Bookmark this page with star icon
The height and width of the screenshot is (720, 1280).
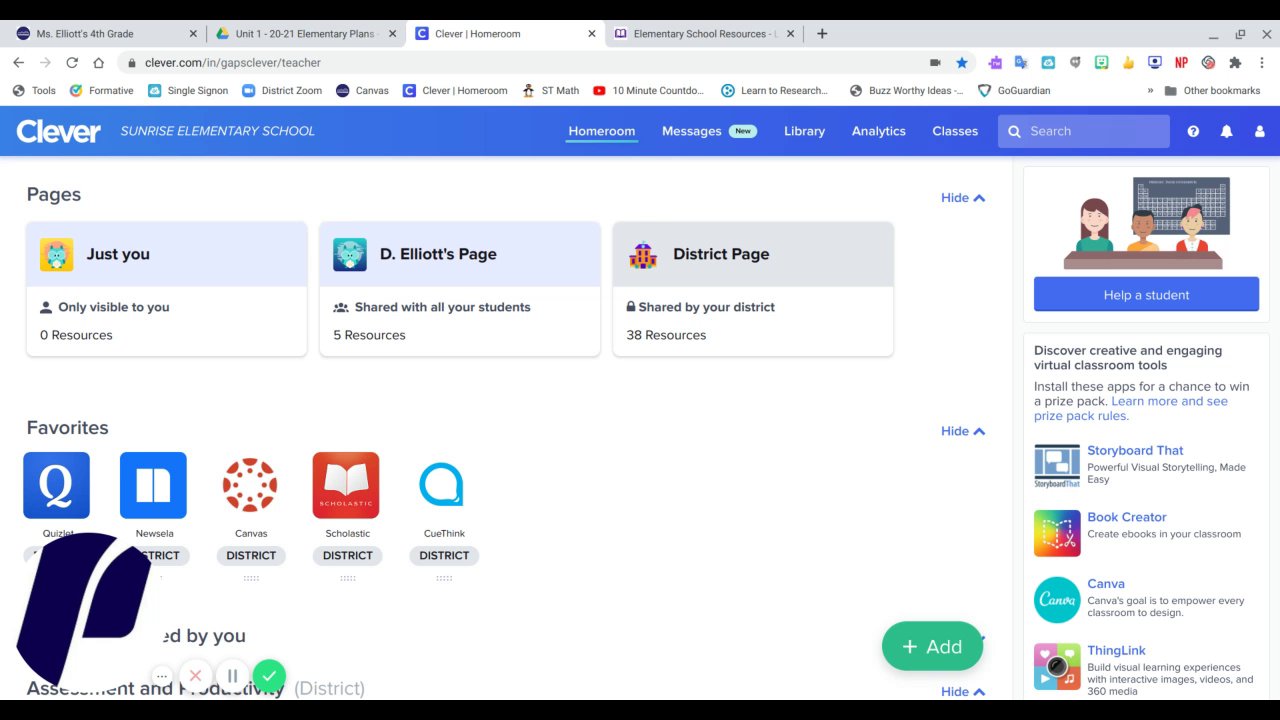pyautogui.click(x=962, y=62)
